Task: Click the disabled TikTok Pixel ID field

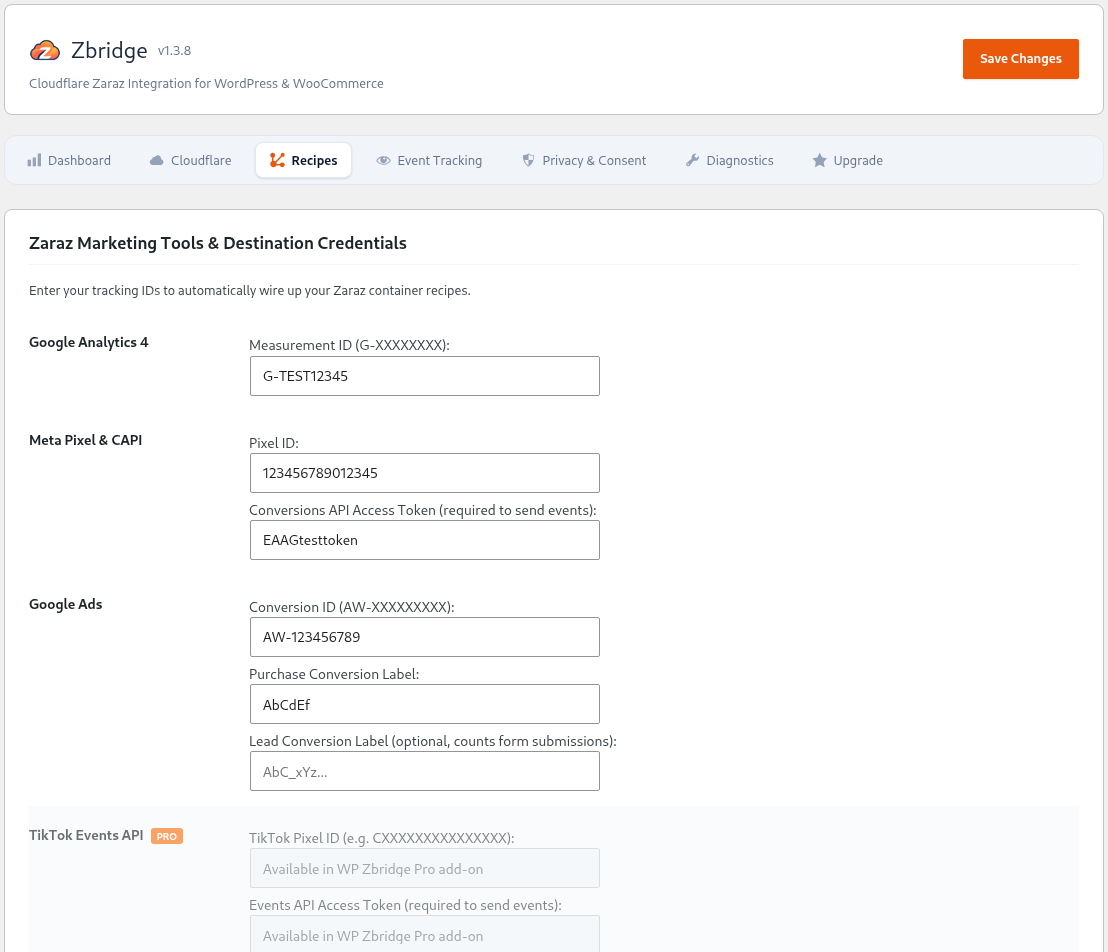Action: click(425, 868)
